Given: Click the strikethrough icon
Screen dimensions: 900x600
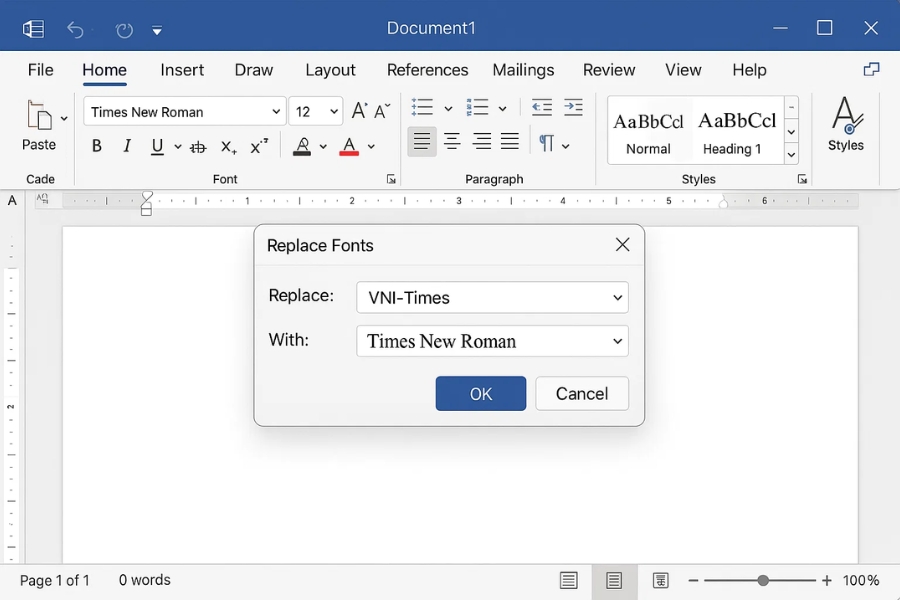Looking at the screenshot, I should [x=196, y=146].
